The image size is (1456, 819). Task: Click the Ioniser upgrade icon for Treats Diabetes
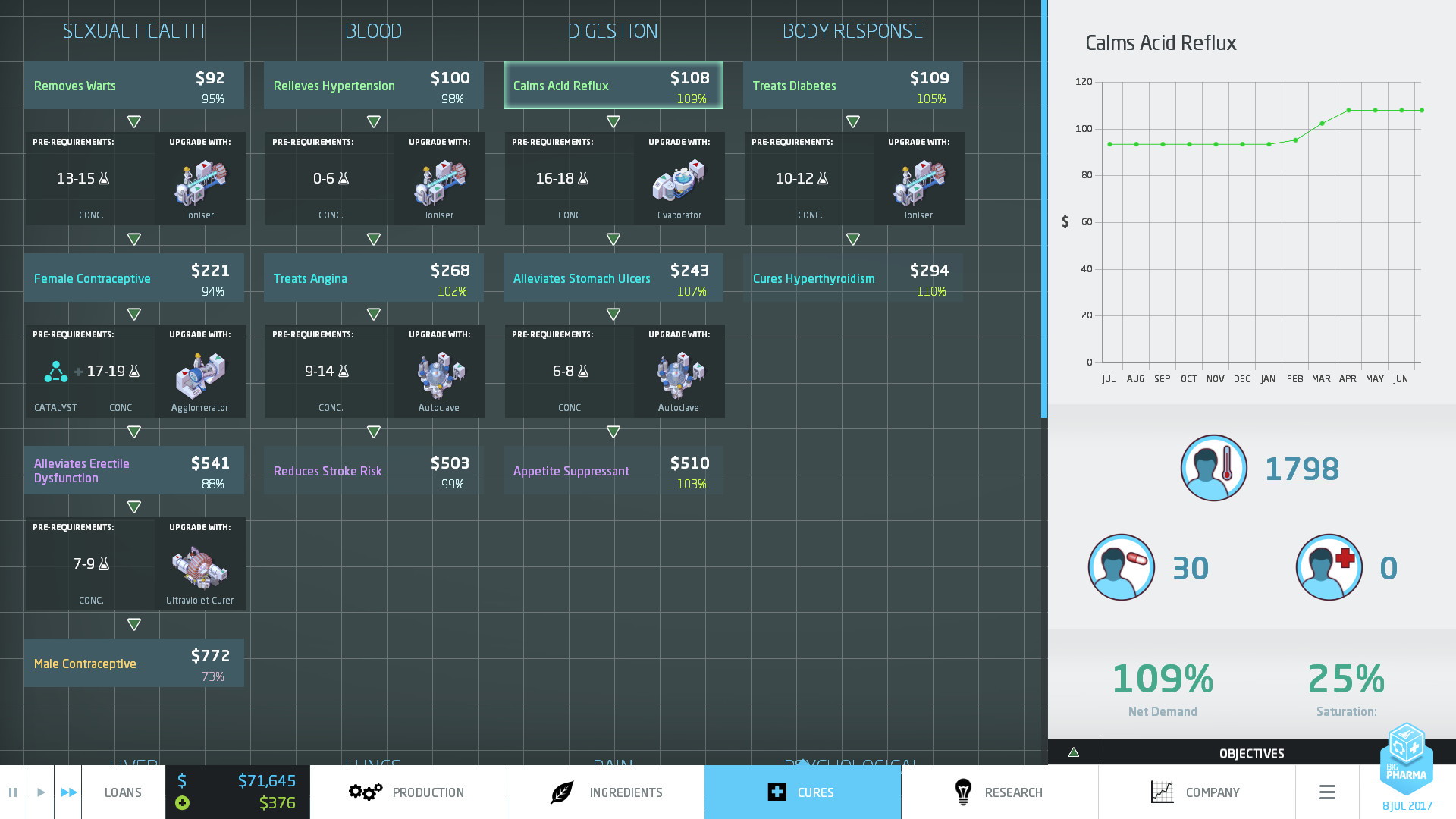pyautogui.click(x=917, y=181)
